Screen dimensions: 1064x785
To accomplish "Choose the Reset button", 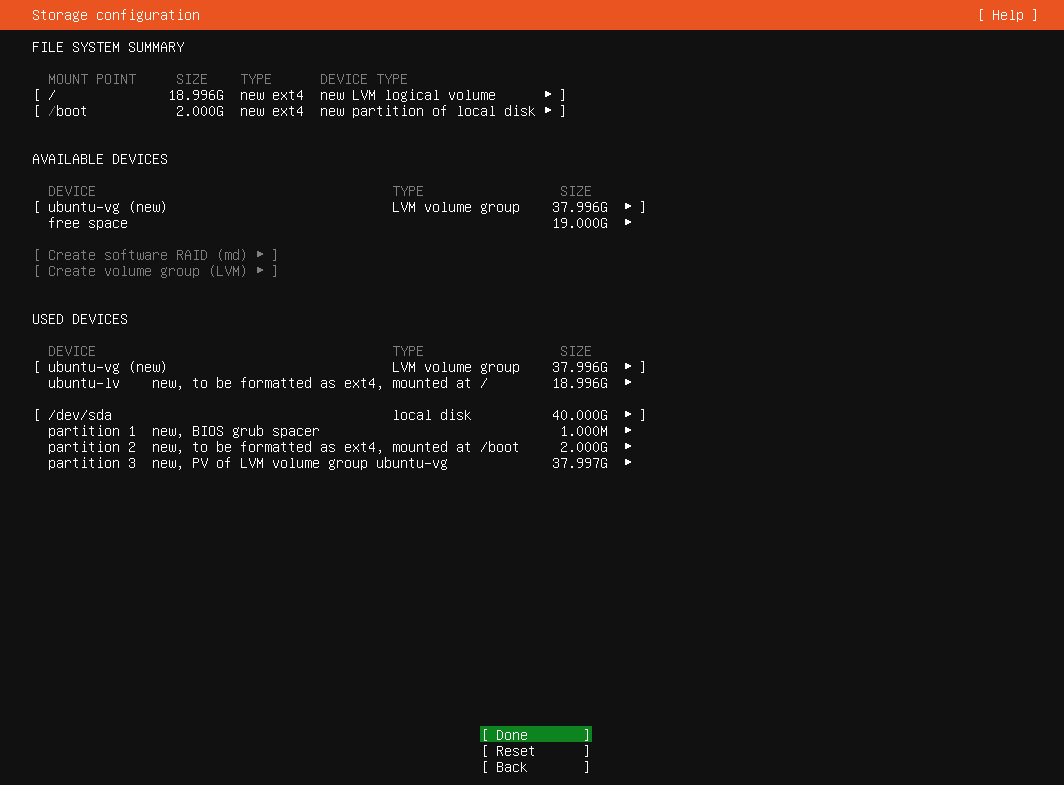I will point(535,751).
